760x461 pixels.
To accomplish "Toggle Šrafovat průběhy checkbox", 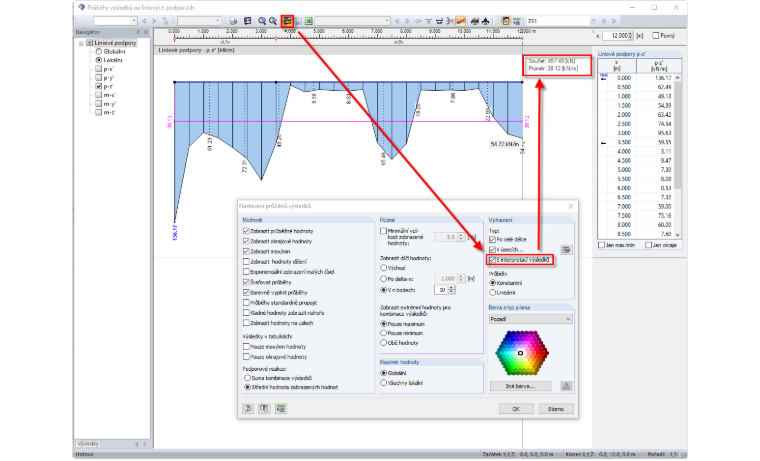I will 246,282.
